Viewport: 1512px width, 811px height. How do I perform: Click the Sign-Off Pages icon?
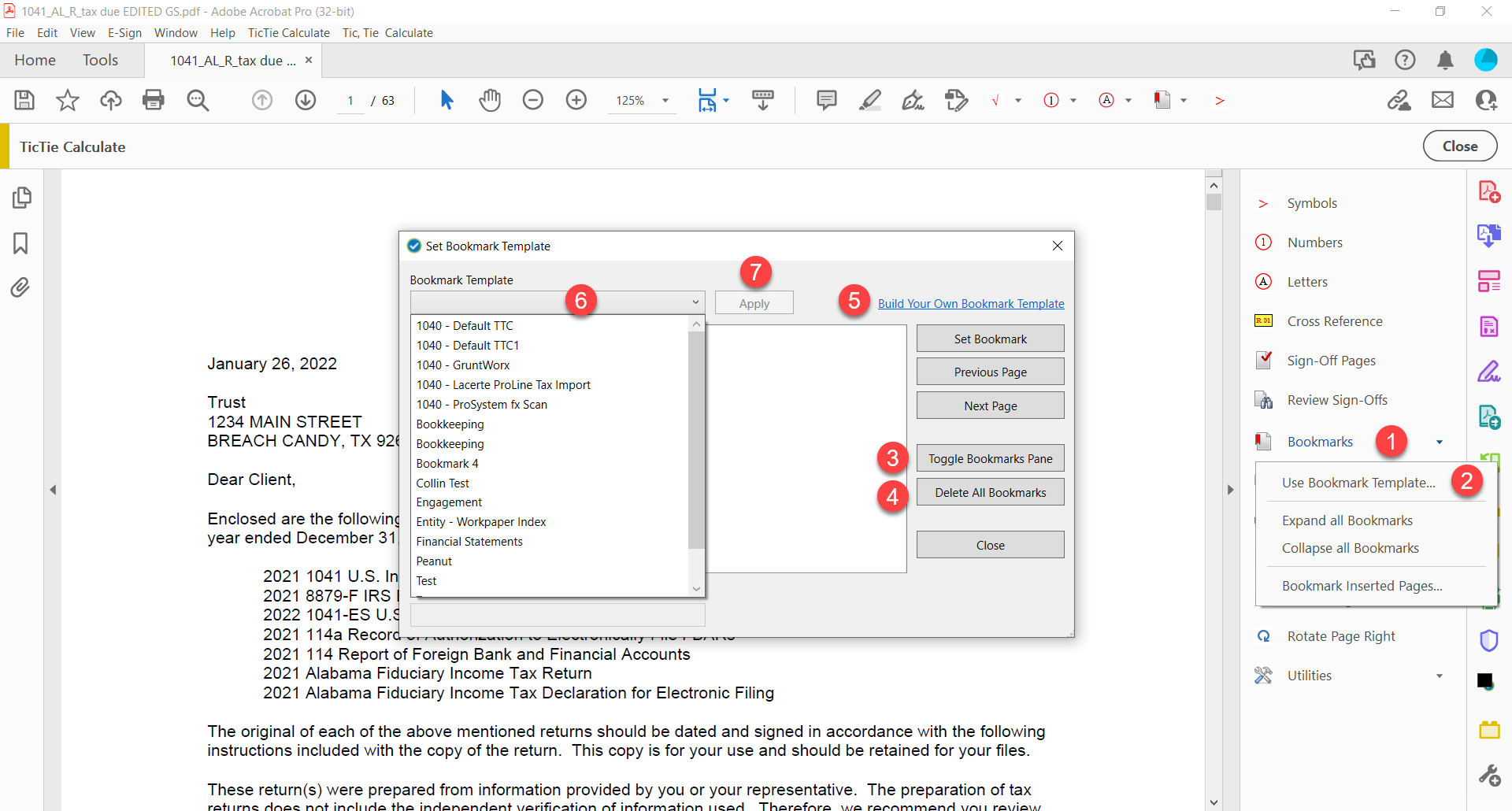tap(1264, 360)
